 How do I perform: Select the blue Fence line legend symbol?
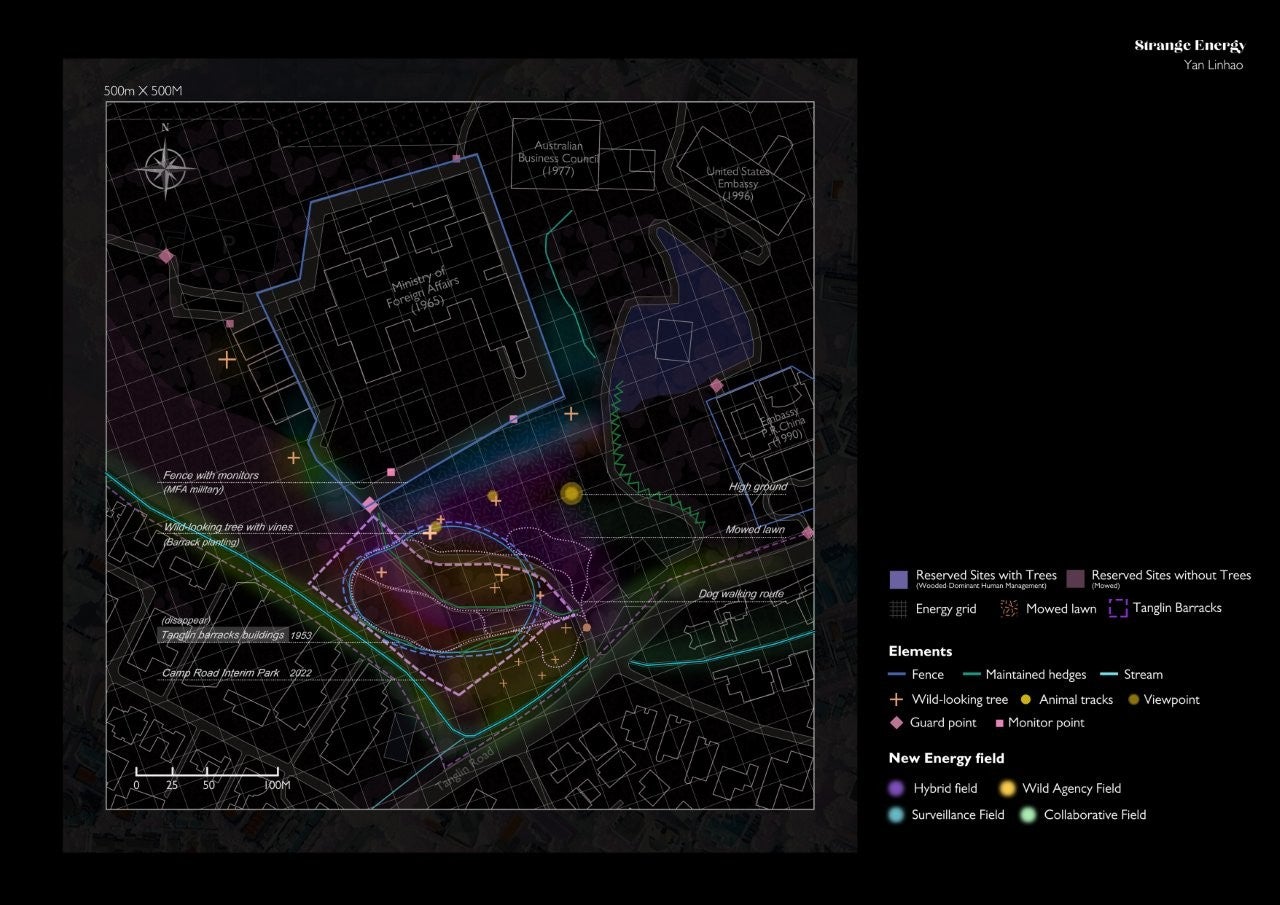click(897, 675)
